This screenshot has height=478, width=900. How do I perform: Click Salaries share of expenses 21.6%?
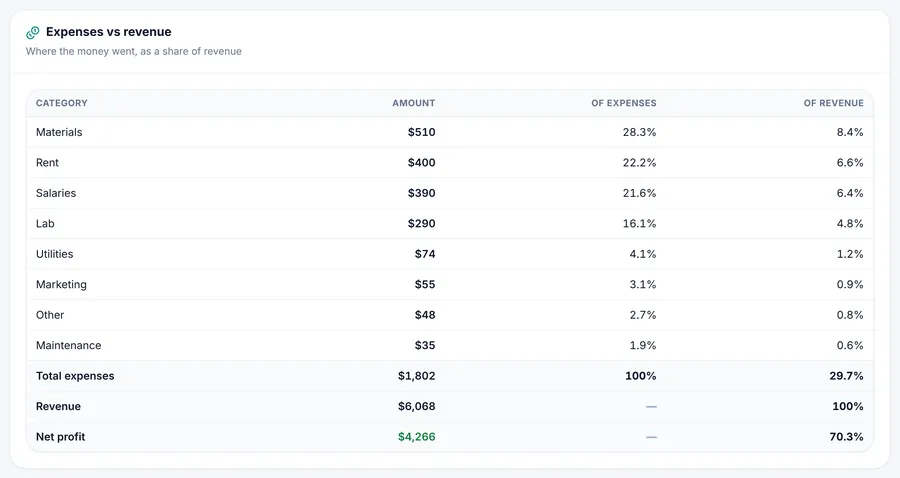coord(639,193)
